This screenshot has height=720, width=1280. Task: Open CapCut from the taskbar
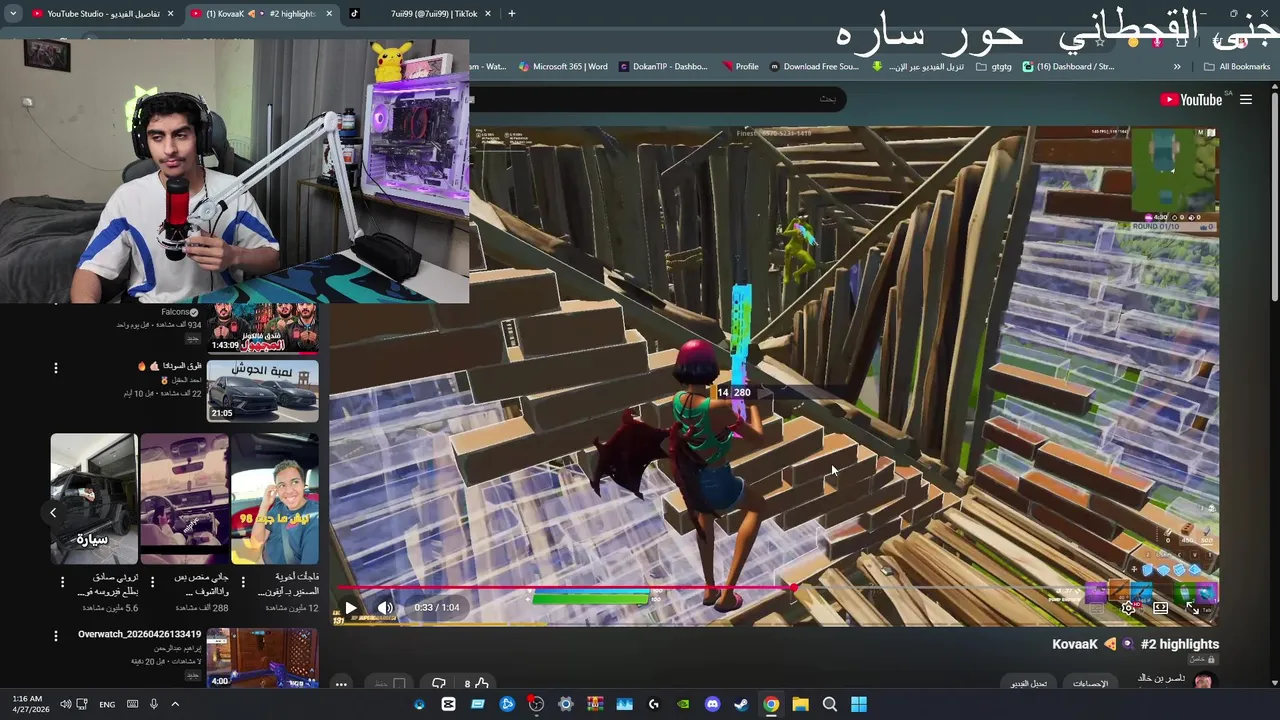pyautogui.click(x=448, y=704)
